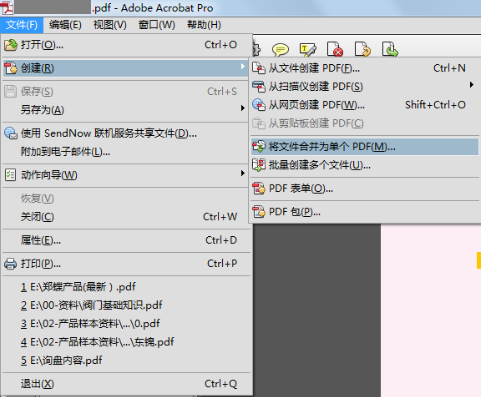Choose 打印(P)... menu entry

tap(125, 264)
